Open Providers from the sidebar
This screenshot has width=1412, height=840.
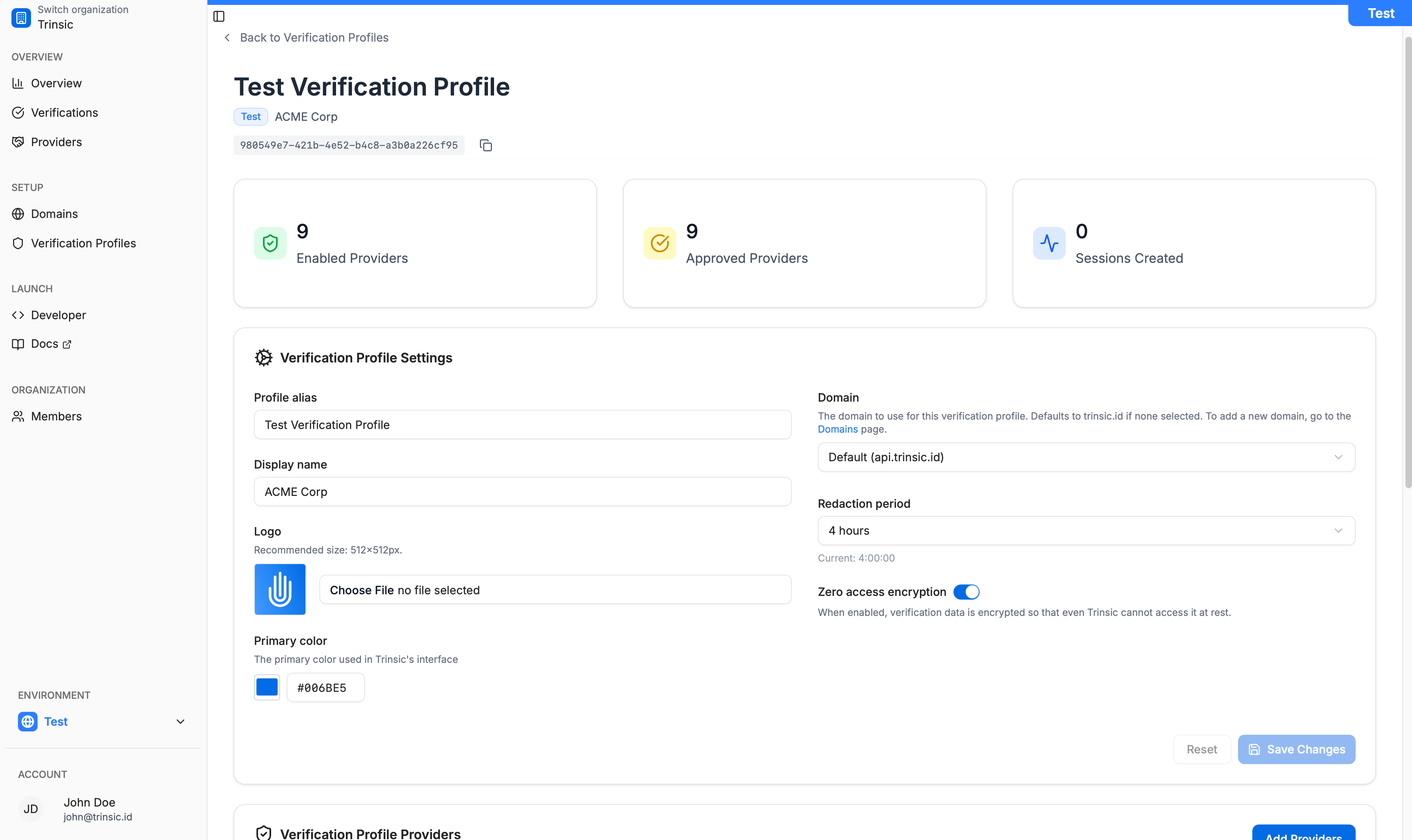pos(56,142)
